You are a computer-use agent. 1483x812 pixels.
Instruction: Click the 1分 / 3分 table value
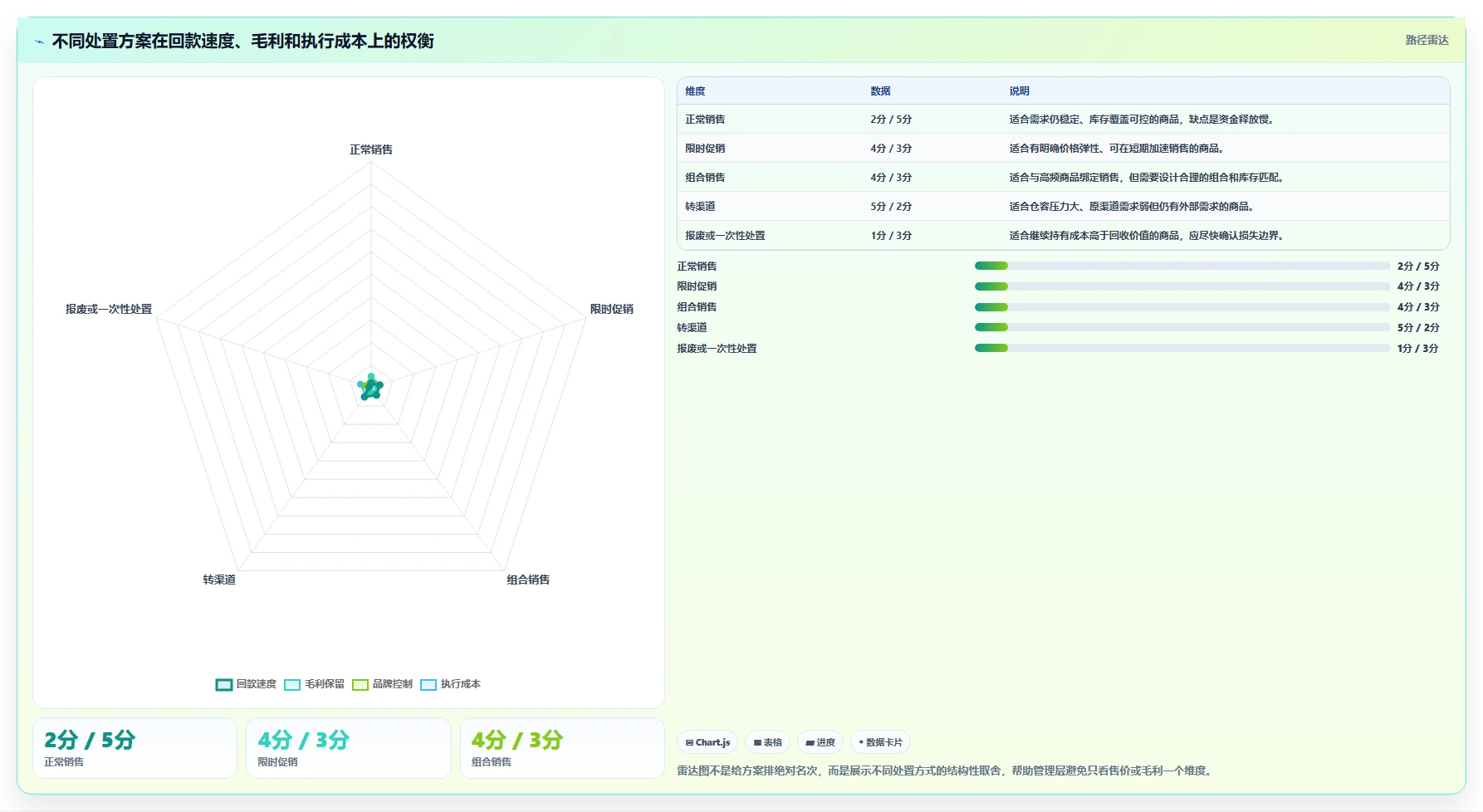(891, 236)
